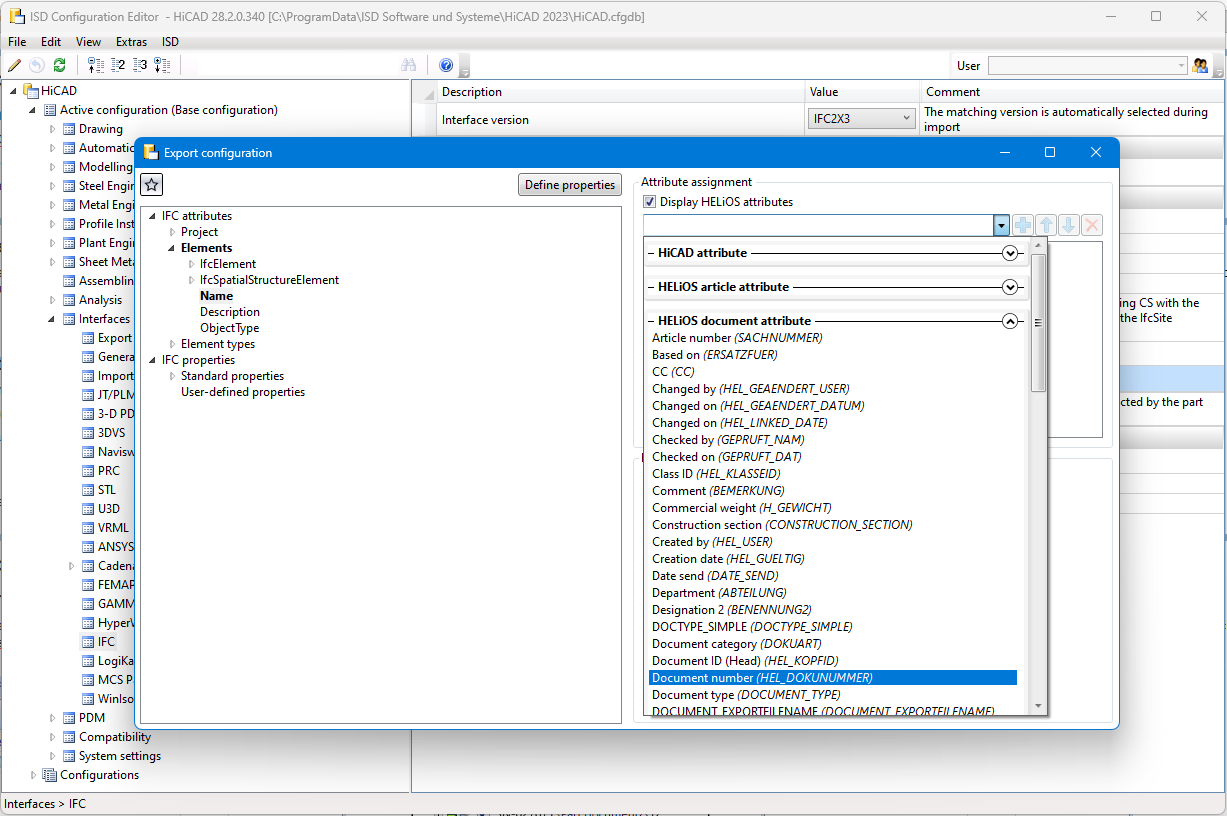1227x816 pixels.
Task: Click the PDM node icon in main tree
Action: [69, 718]
